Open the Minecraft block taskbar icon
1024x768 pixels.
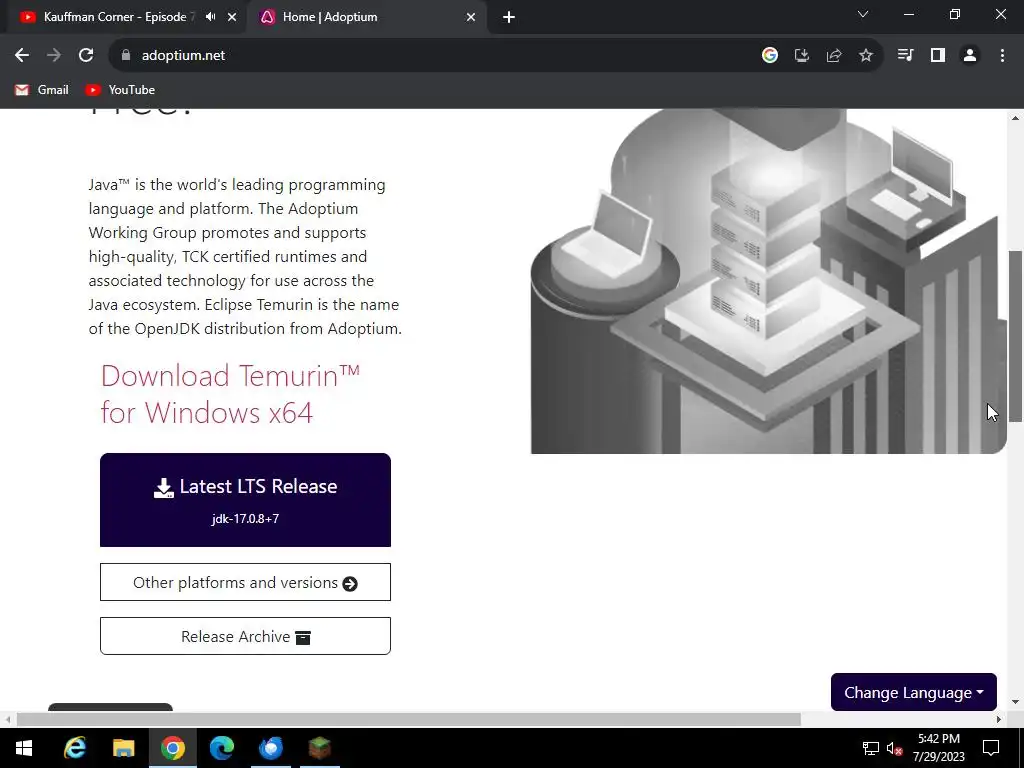pyautogui.click(x=319, y=748)
